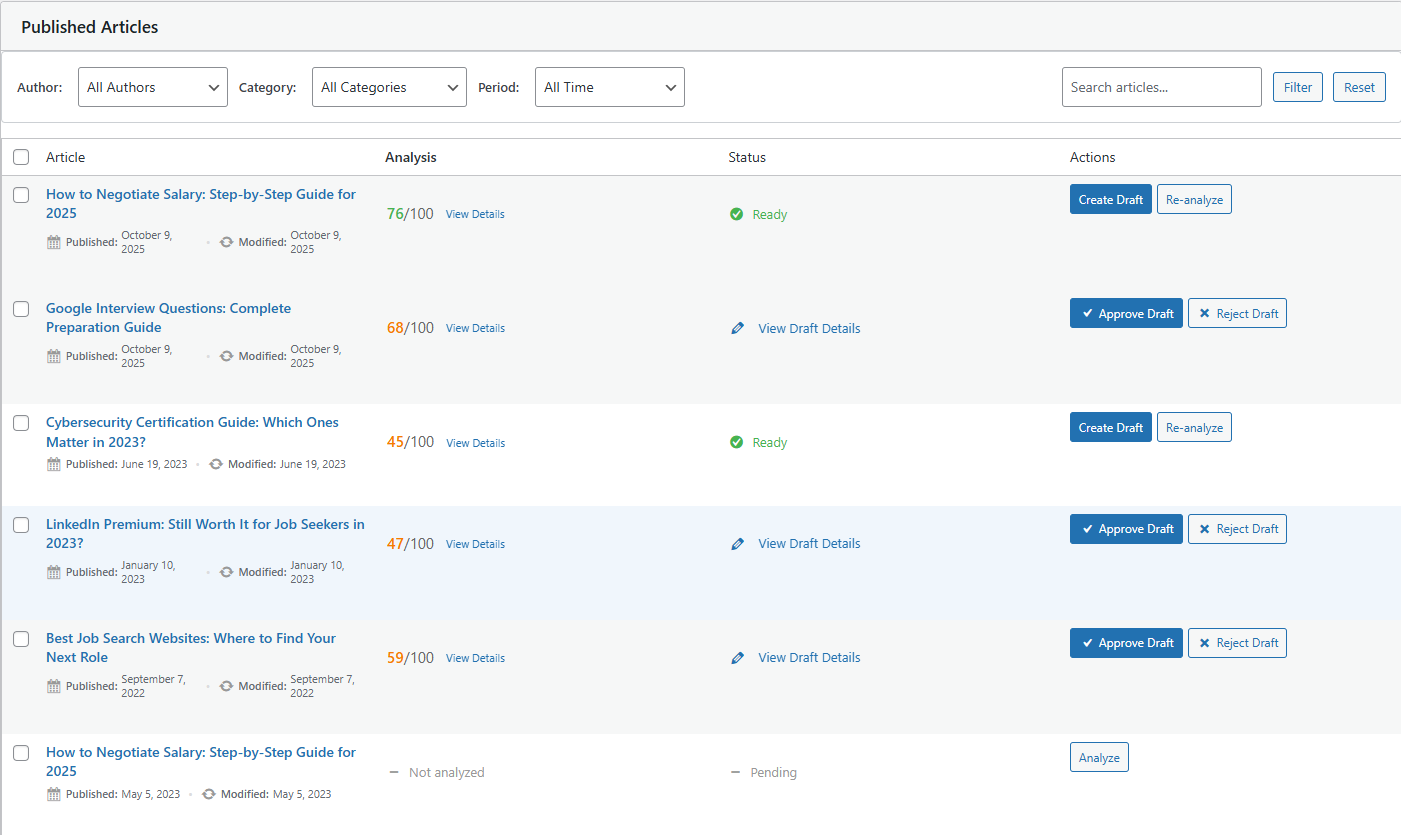Click the Article column header
Screen dimensions: 1401x835
pyautogui.click(x=65, y=157)
